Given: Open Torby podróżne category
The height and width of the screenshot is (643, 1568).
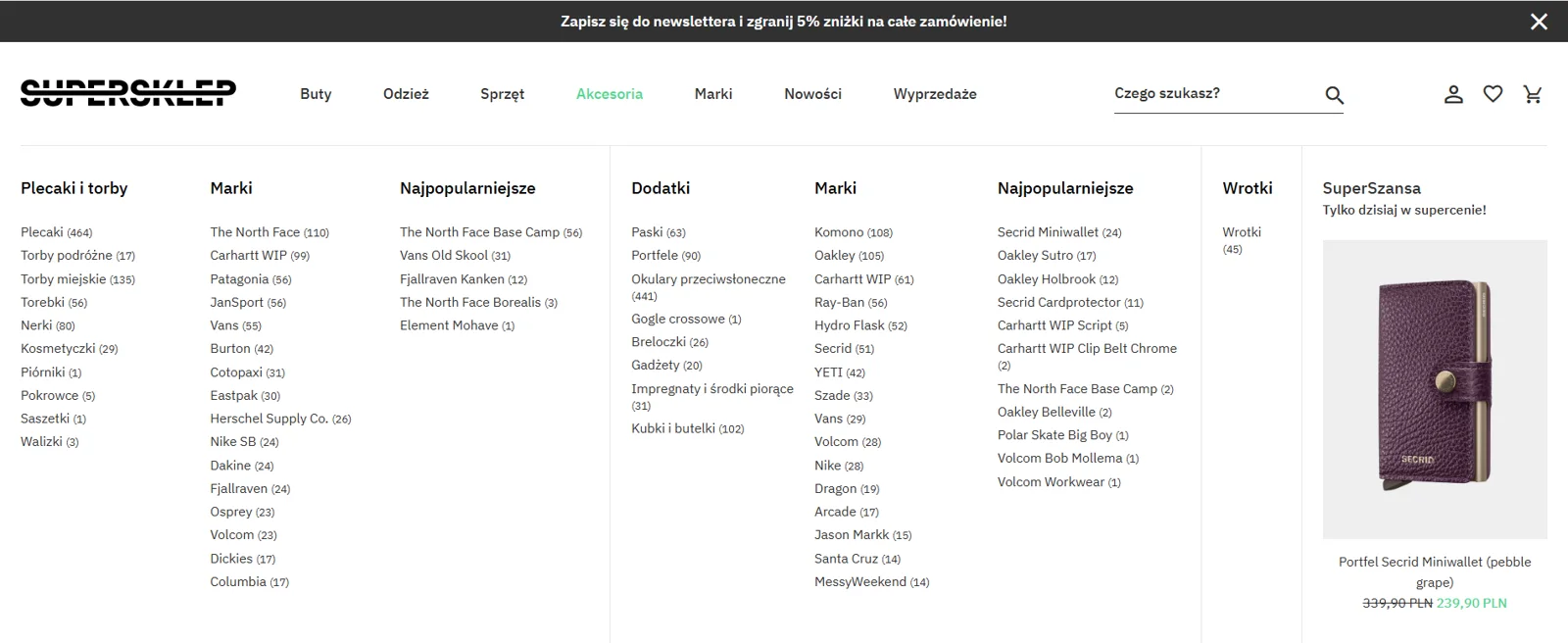Looking at the screenshot, I should pos(77,256).
